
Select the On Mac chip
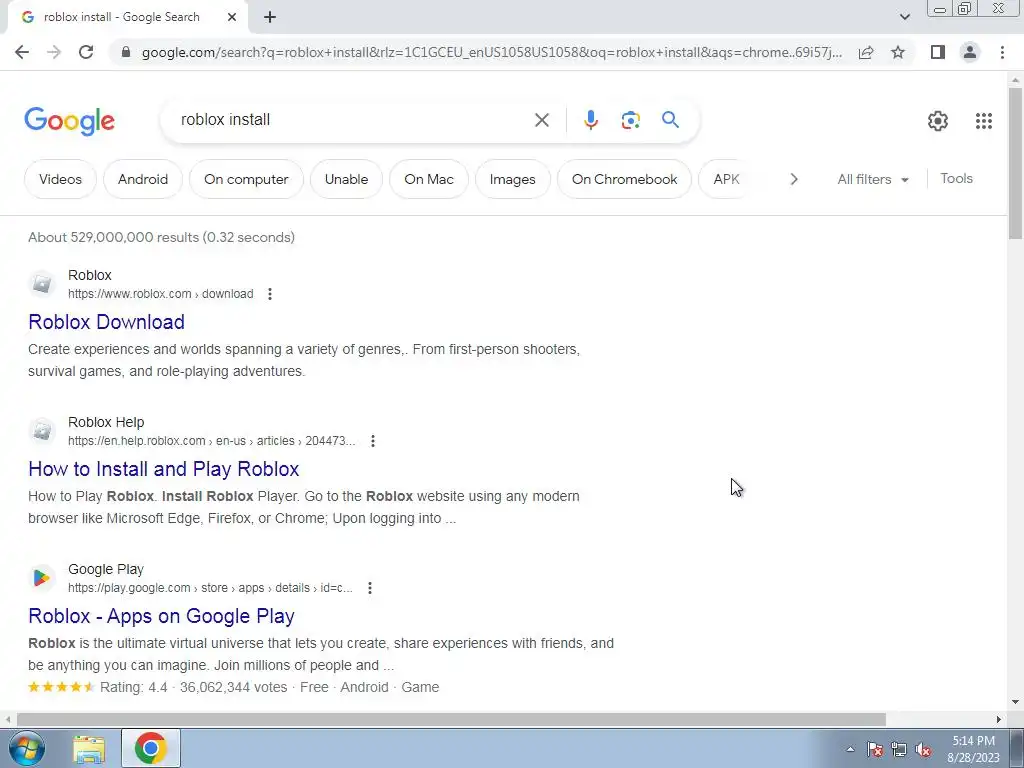click(428, 179)
